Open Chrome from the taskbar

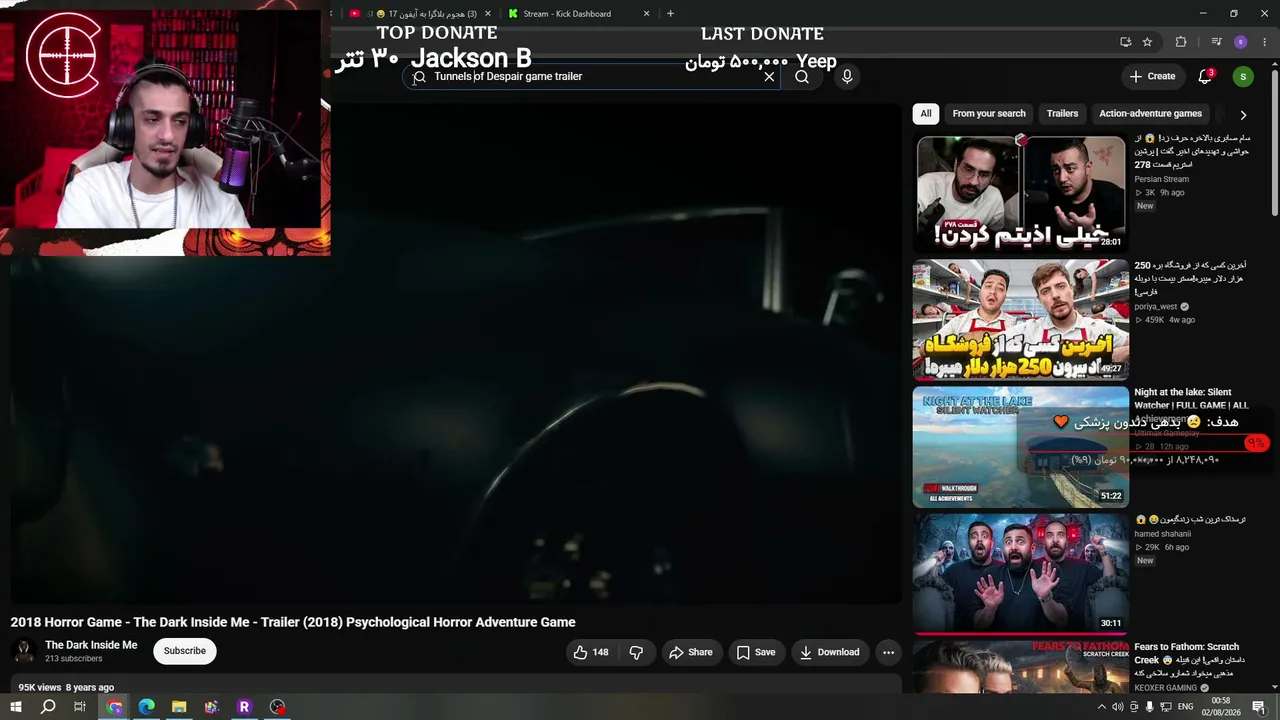tap(115, 707)
